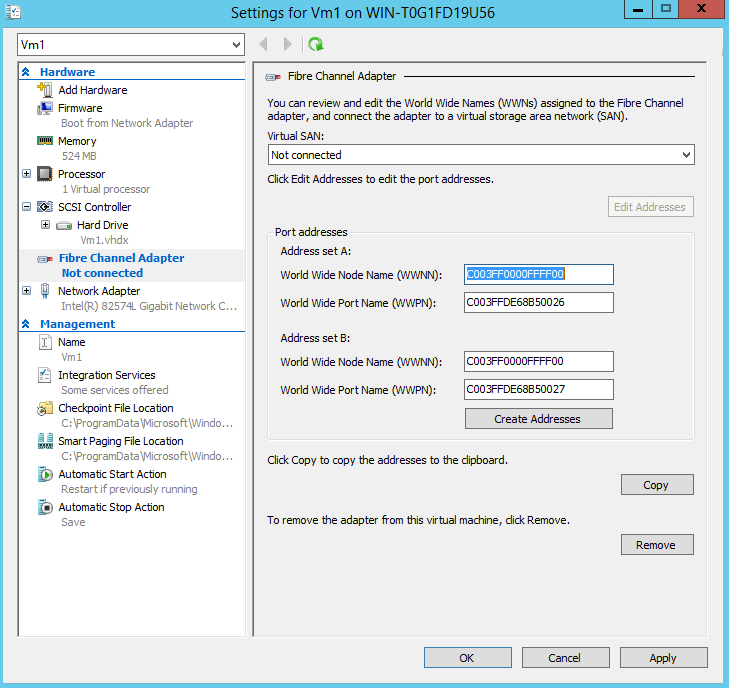The width and height of the screenshot is (729, 688).
Task: Click the Hard Drive icon
Action: click(x=64, y=226)
